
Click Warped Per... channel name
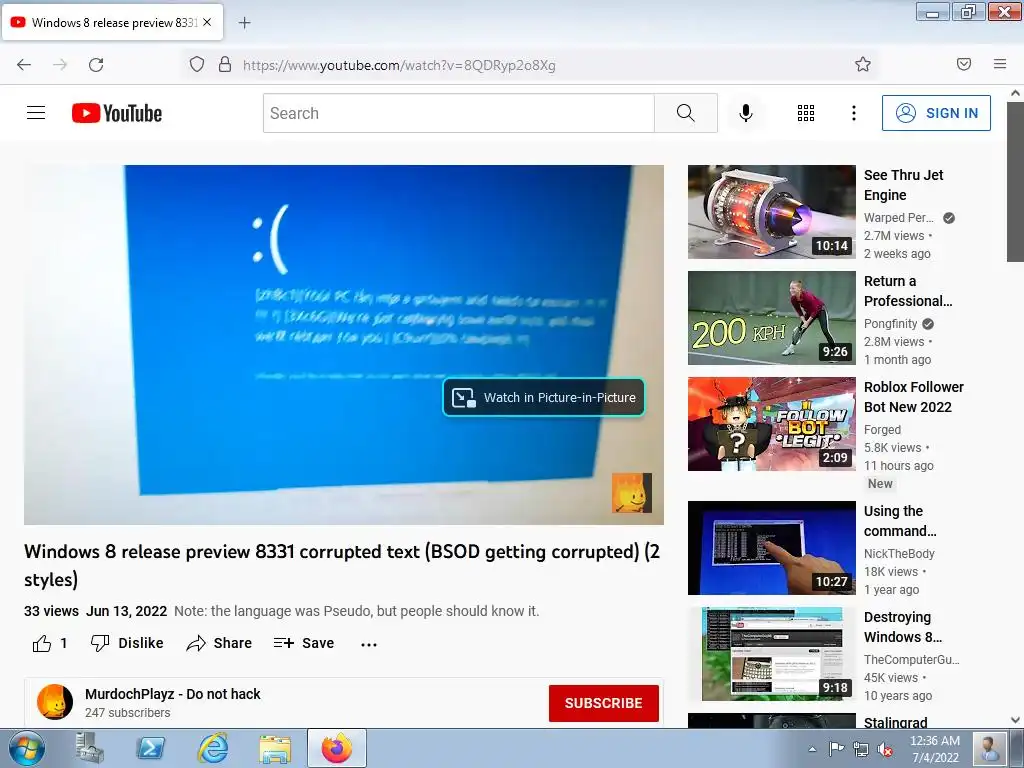click(898, 217)
